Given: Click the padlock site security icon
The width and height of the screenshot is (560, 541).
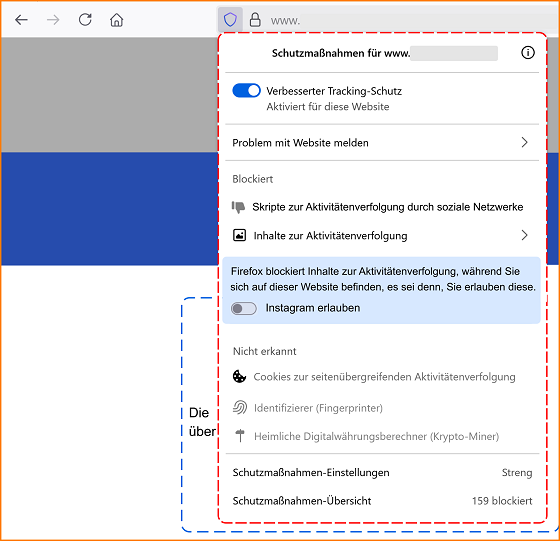Looking at the screenshot, I should coord(255,20).
